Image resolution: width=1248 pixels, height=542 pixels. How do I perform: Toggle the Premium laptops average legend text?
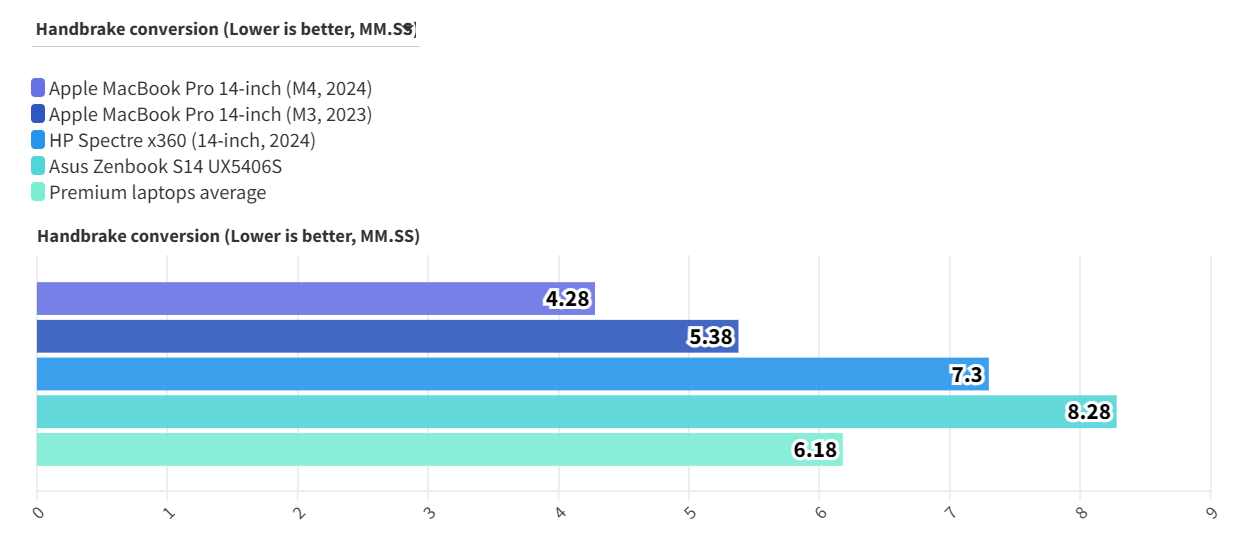tap(157, 192)
